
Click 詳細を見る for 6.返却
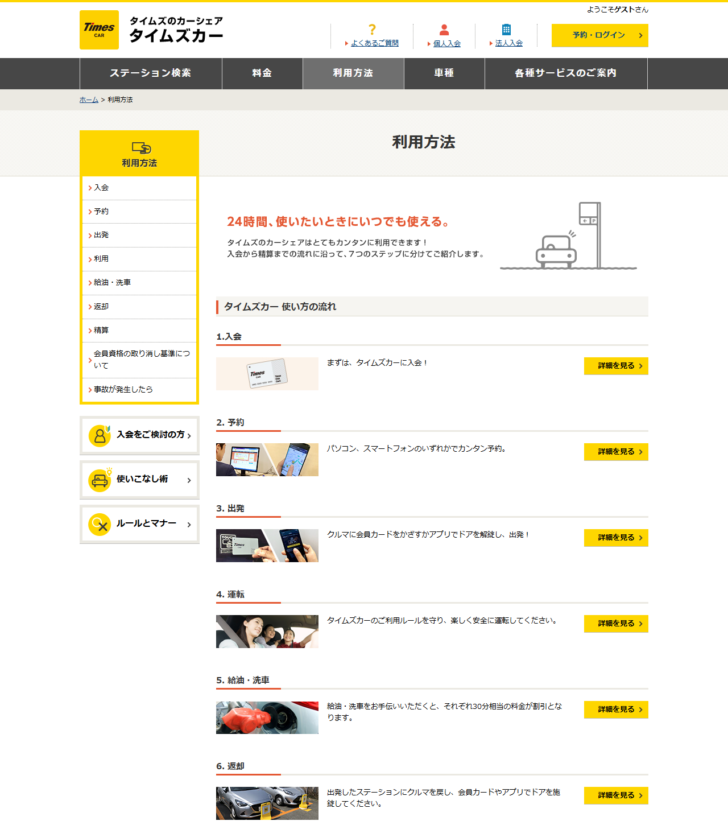pos(616,795)
